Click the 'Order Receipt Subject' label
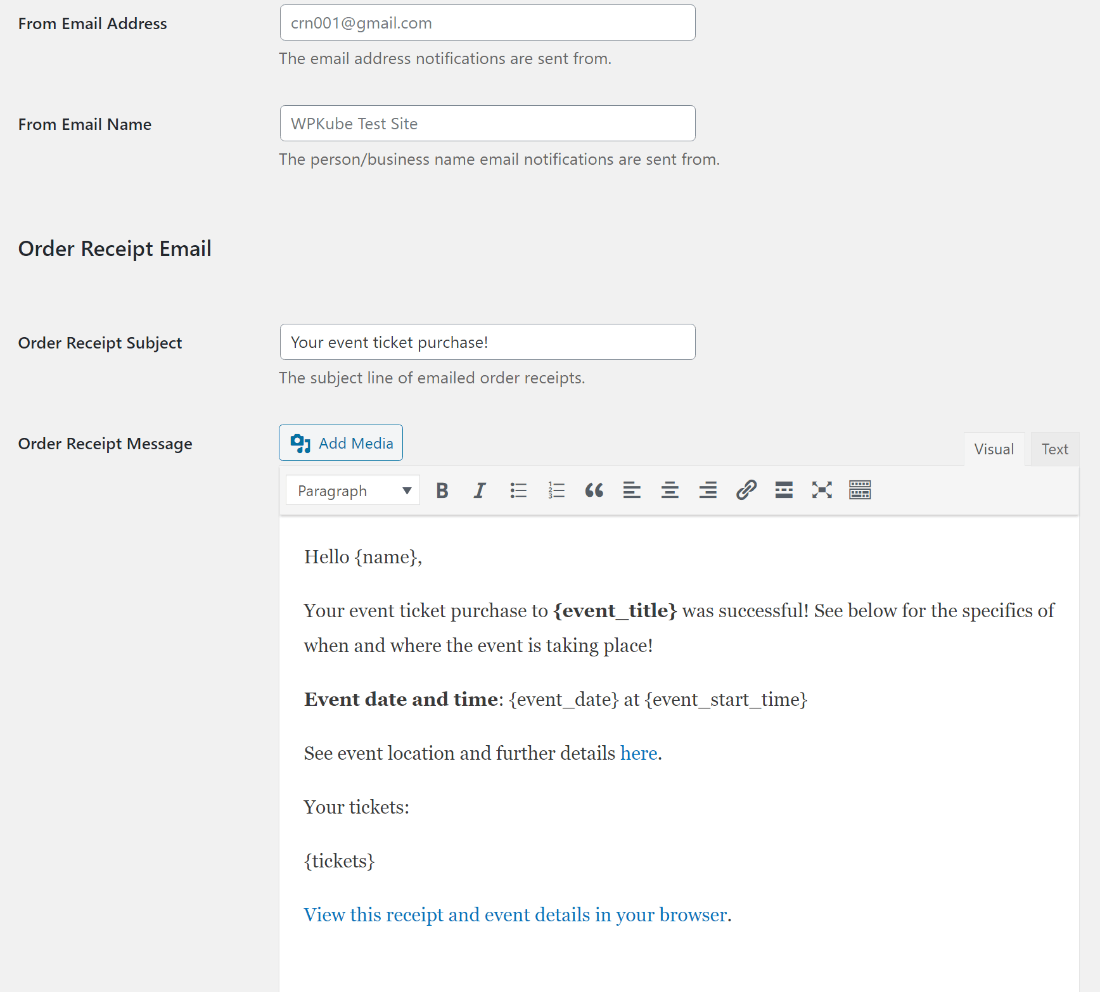This screenshot has width=1100, height=992. tap(100, 343)
